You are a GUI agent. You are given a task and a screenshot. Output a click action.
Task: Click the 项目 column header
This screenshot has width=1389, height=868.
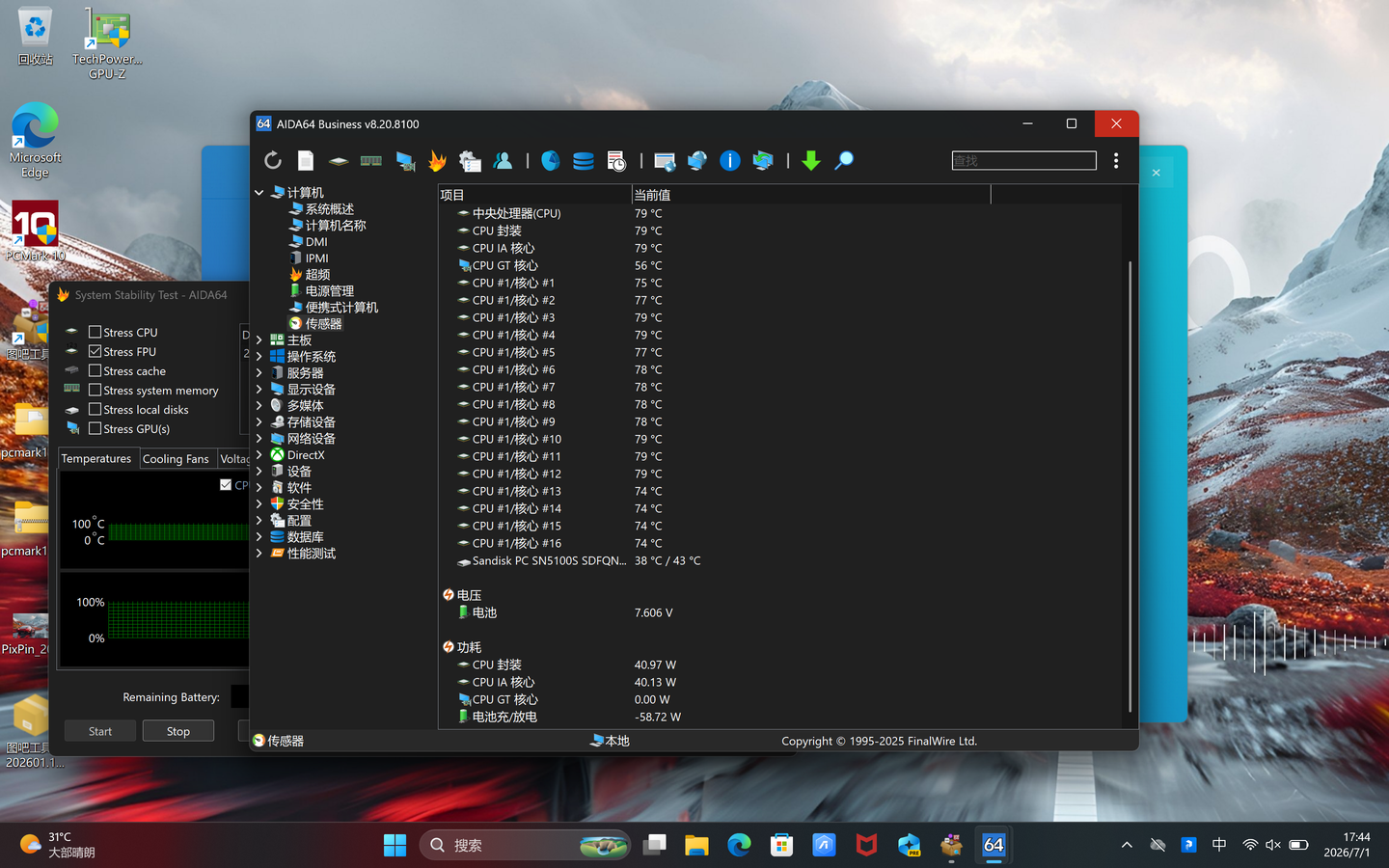click(534, 195)
